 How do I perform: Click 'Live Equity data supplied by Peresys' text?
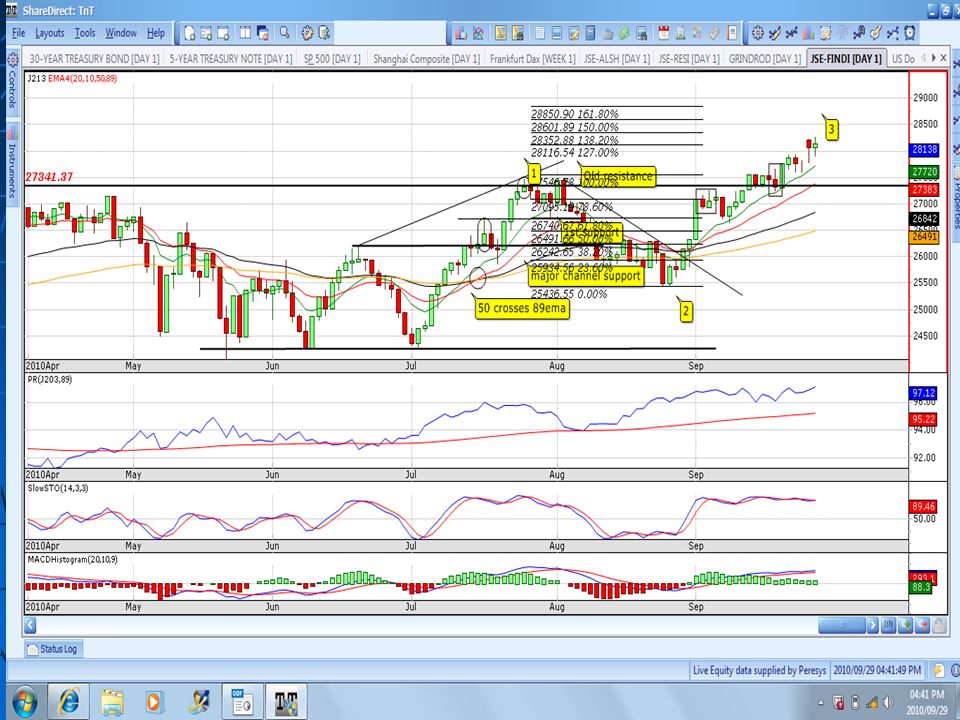[x=759, y=670]
